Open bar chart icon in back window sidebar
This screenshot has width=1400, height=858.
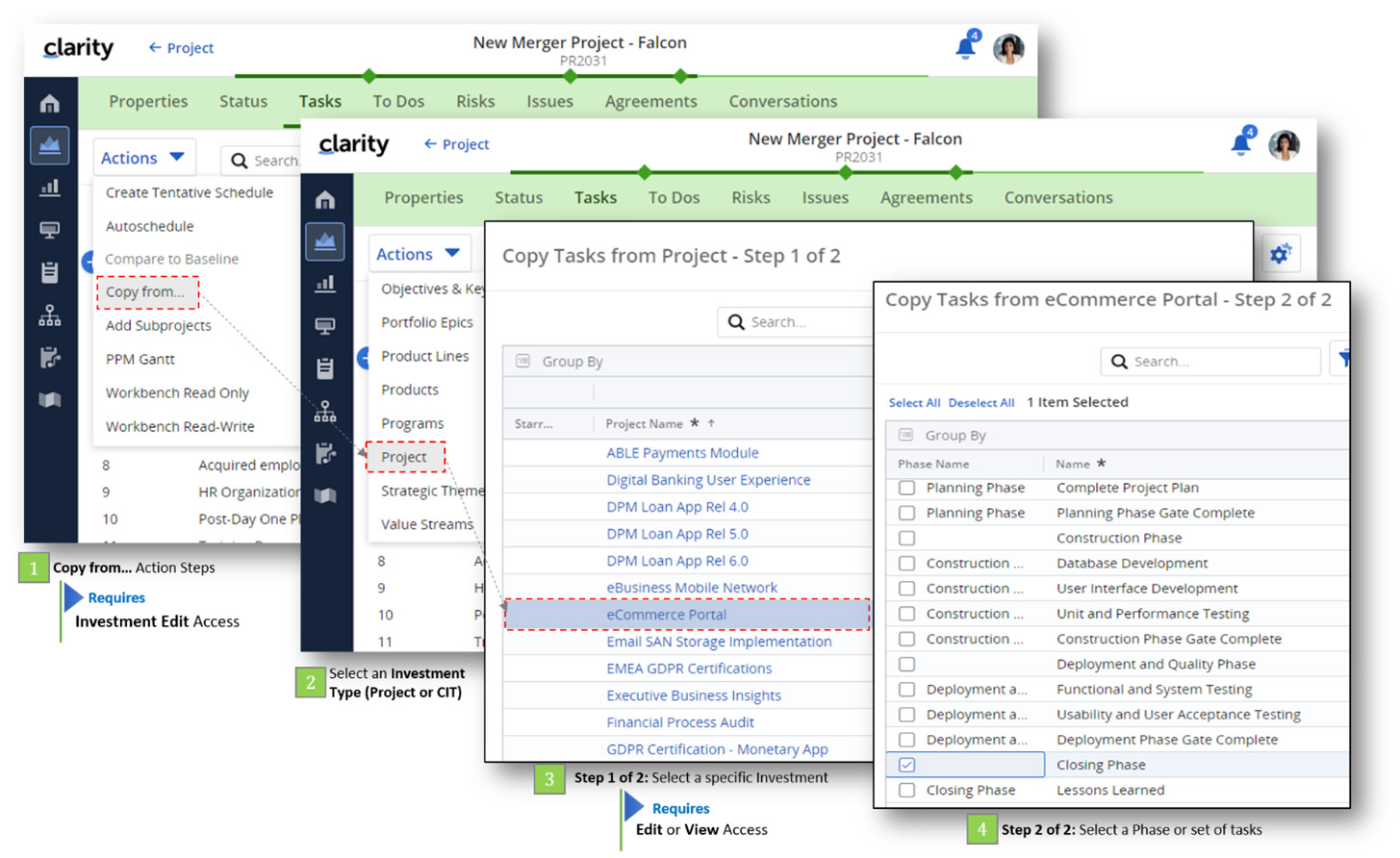(50, 188)
